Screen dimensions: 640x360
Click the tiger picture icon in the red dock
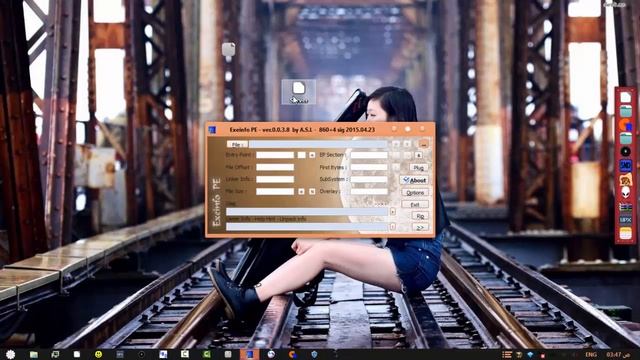tap(625, 179)
